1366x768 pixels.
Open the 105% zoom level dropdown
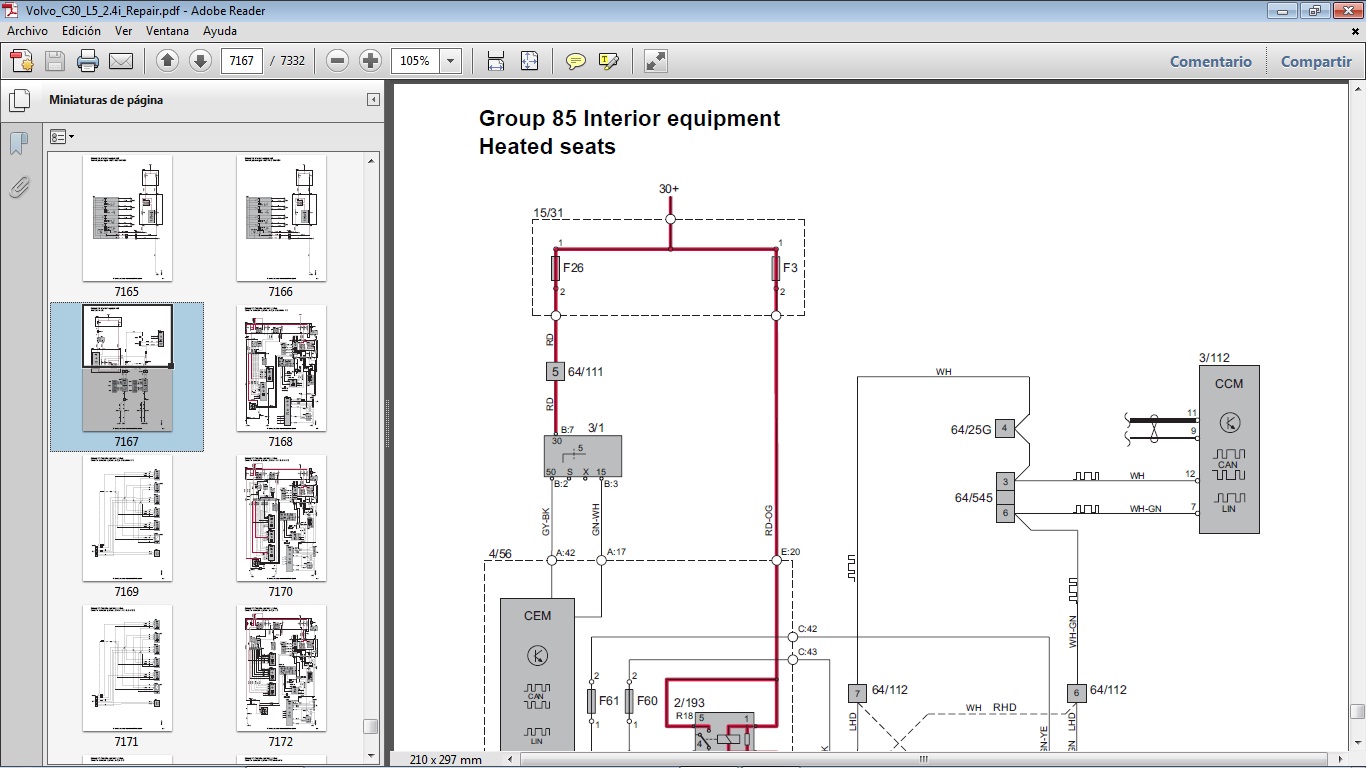(x=450, y=60)
